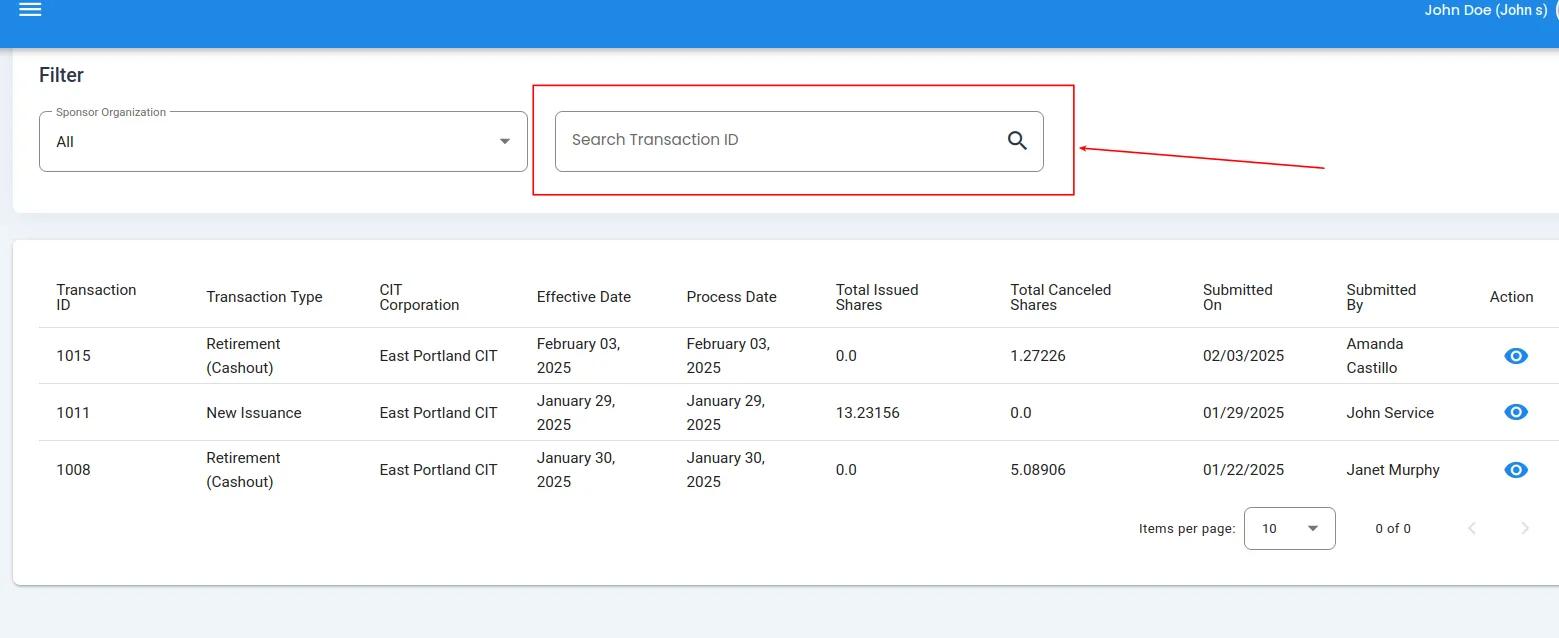The width and height of the screenshot is (1559, 638).
Task: Go to previous page arrow
Action: click(x=1471, y=529)
